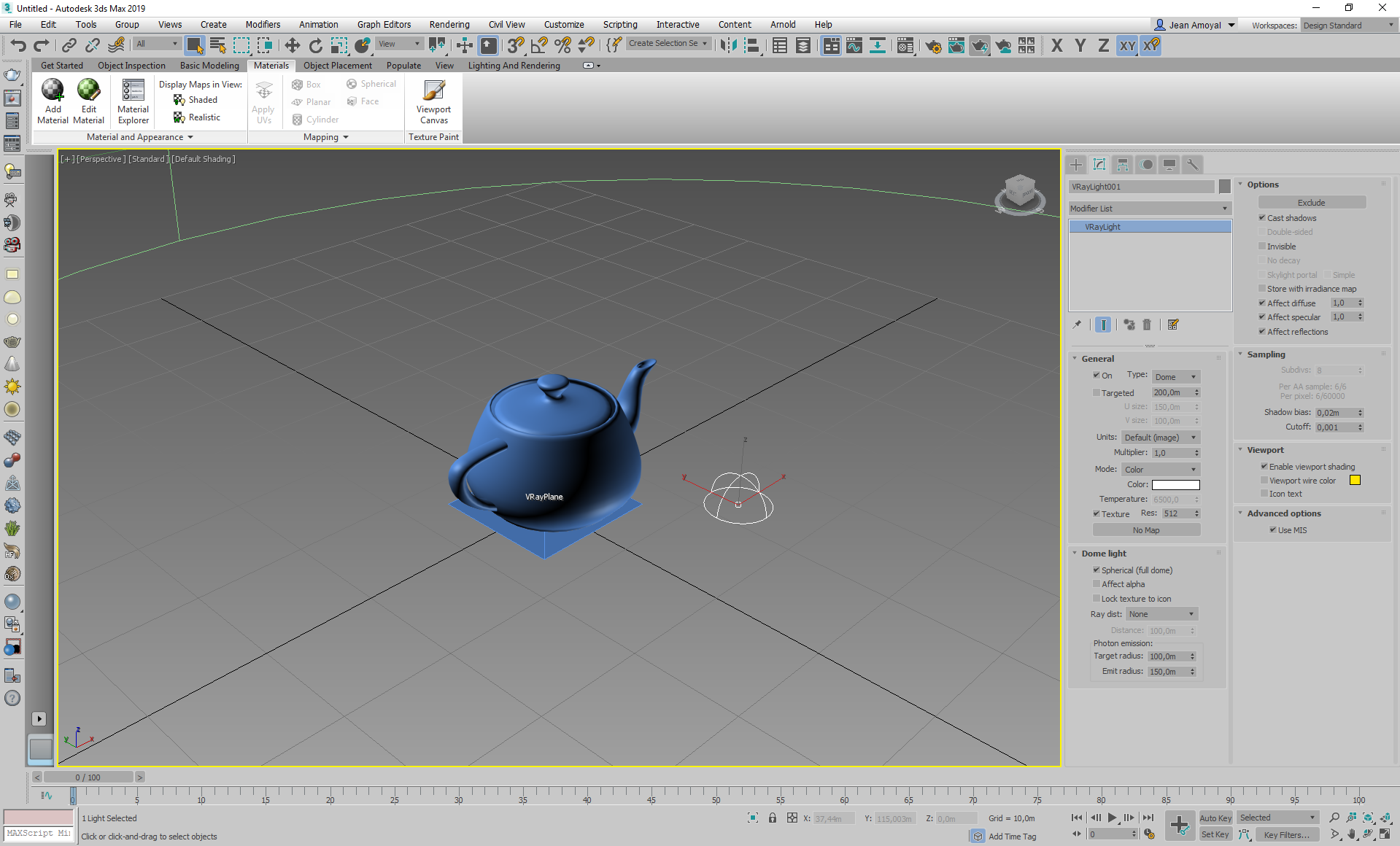Open the Arnold menu
1400x846 pixels.
(x=783, y=24)
